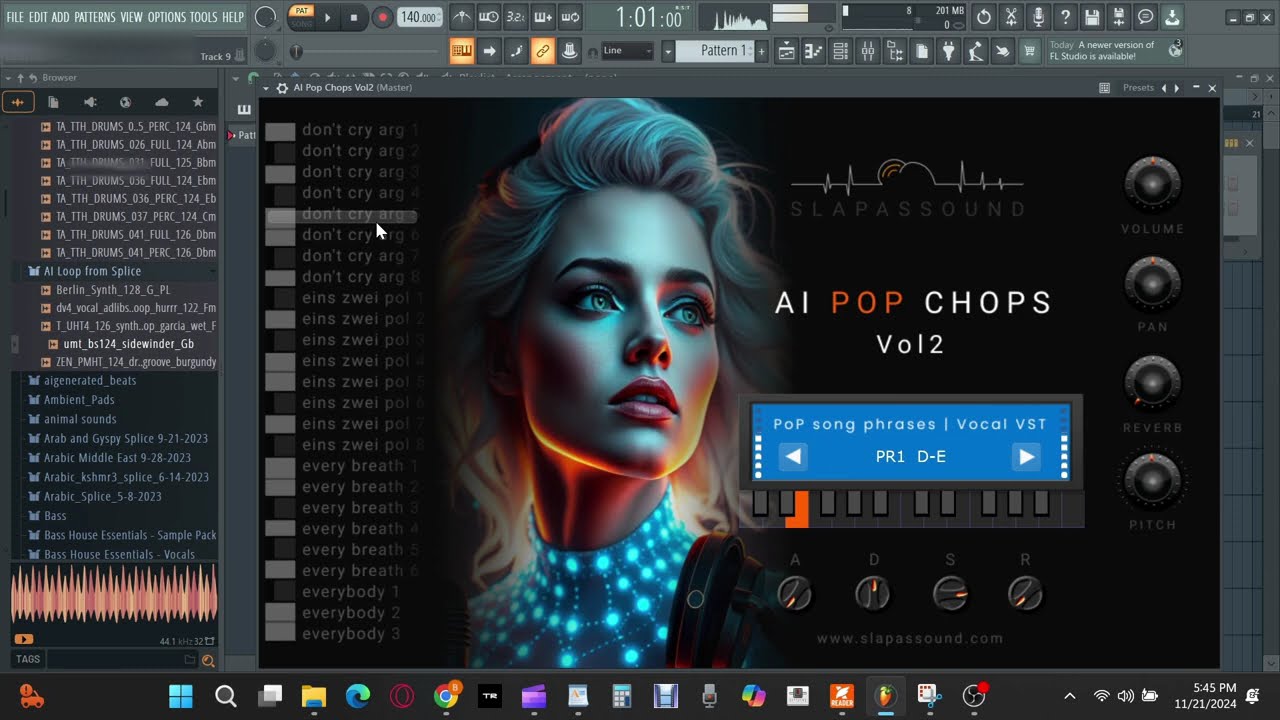Screen dimensions: 1280x720
Task: Open the EDIT menu
Action: pyautogui.click(x=38, y=17)
